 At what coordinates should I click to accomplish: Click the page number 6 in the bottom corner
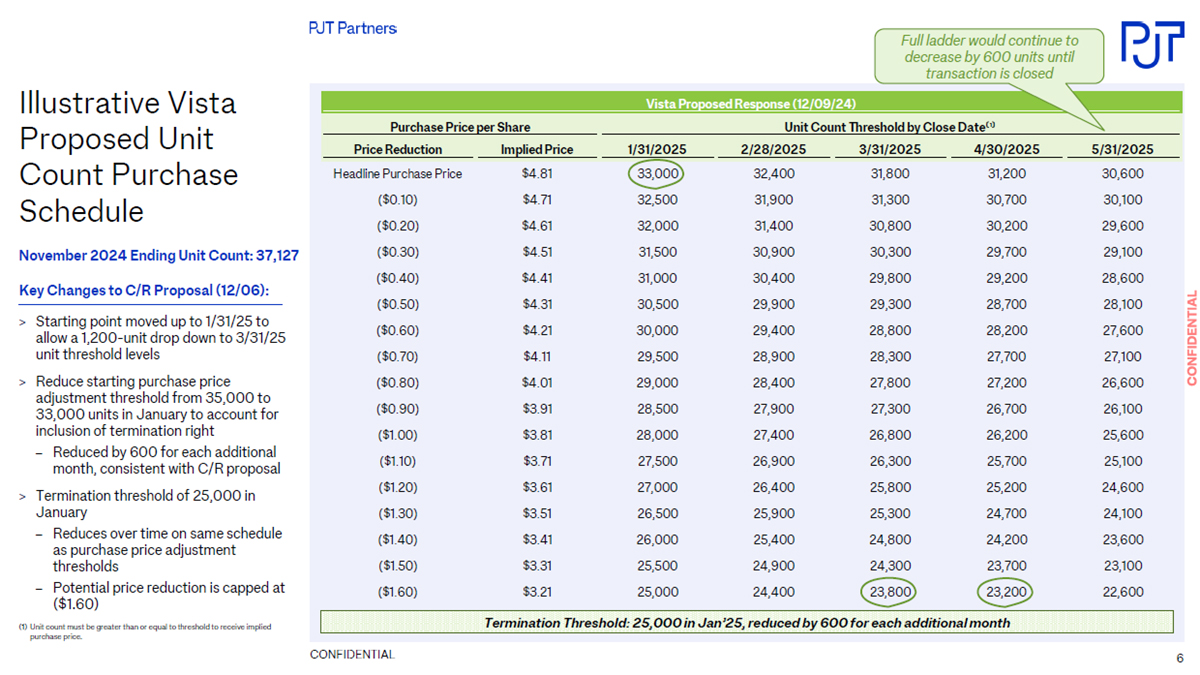tap(1180, 657)
